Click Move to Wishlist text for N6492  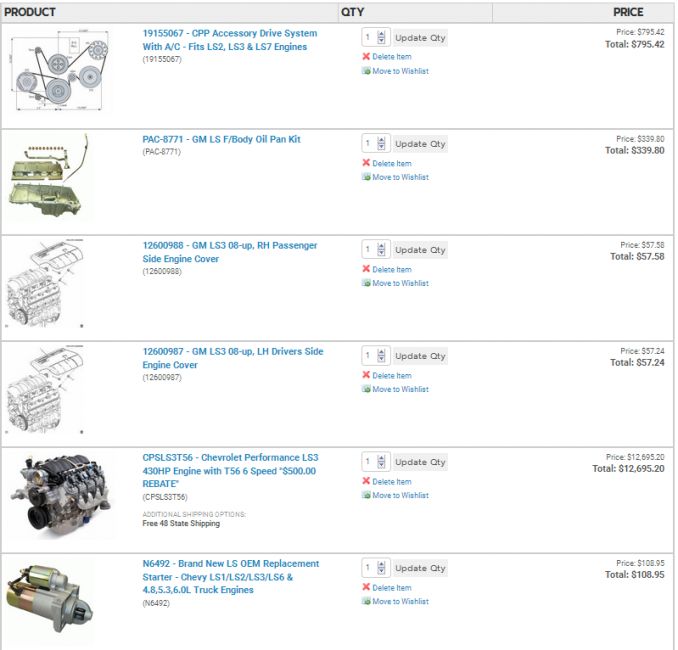[x=400, y=601]
